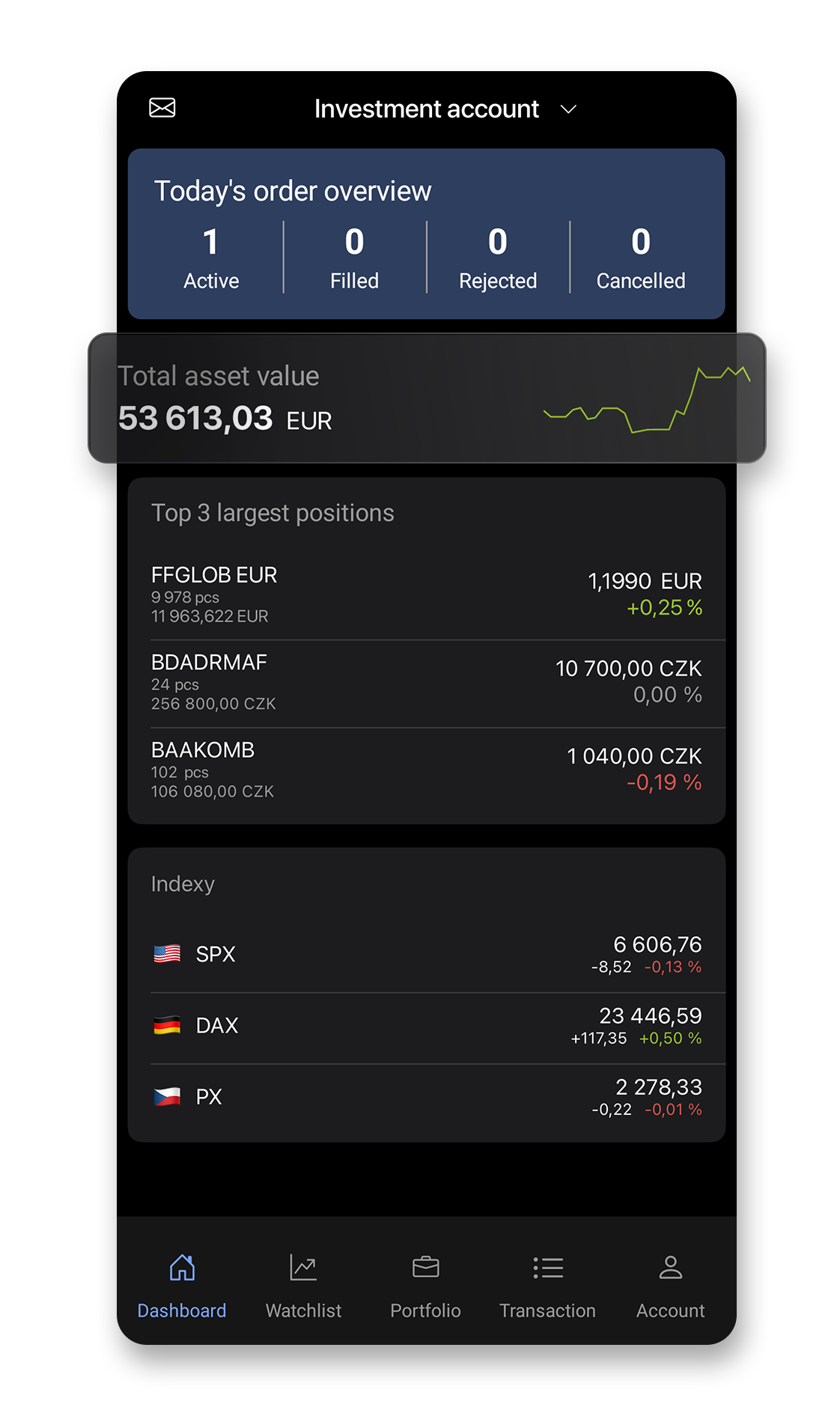Open the BDADRMAF position row

[x=426, y=682]
